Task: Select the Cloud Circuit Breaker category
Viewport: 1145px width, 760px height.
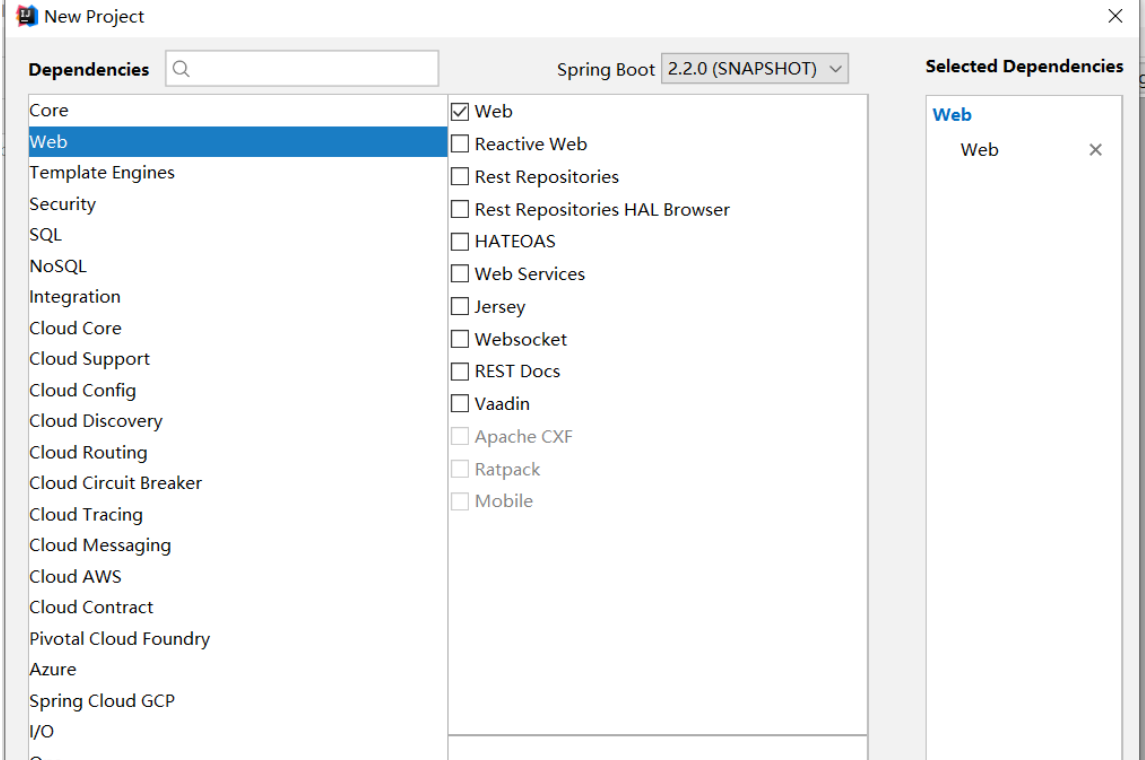Action: [x=238, y=483]
